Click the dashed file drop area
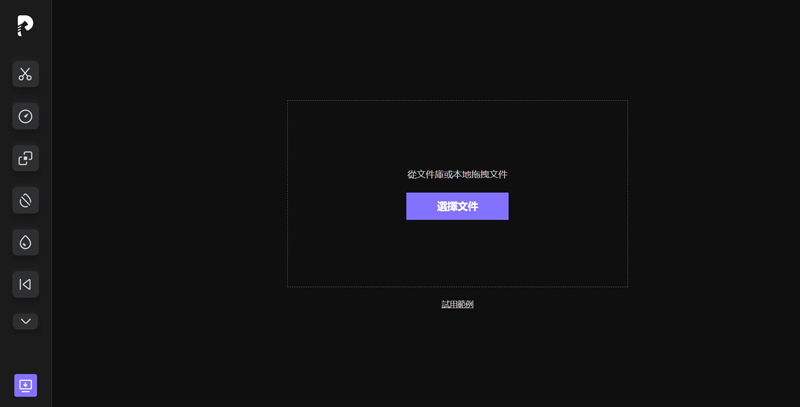800x407 pixels. pyautogui.click(x=457, y=193)
